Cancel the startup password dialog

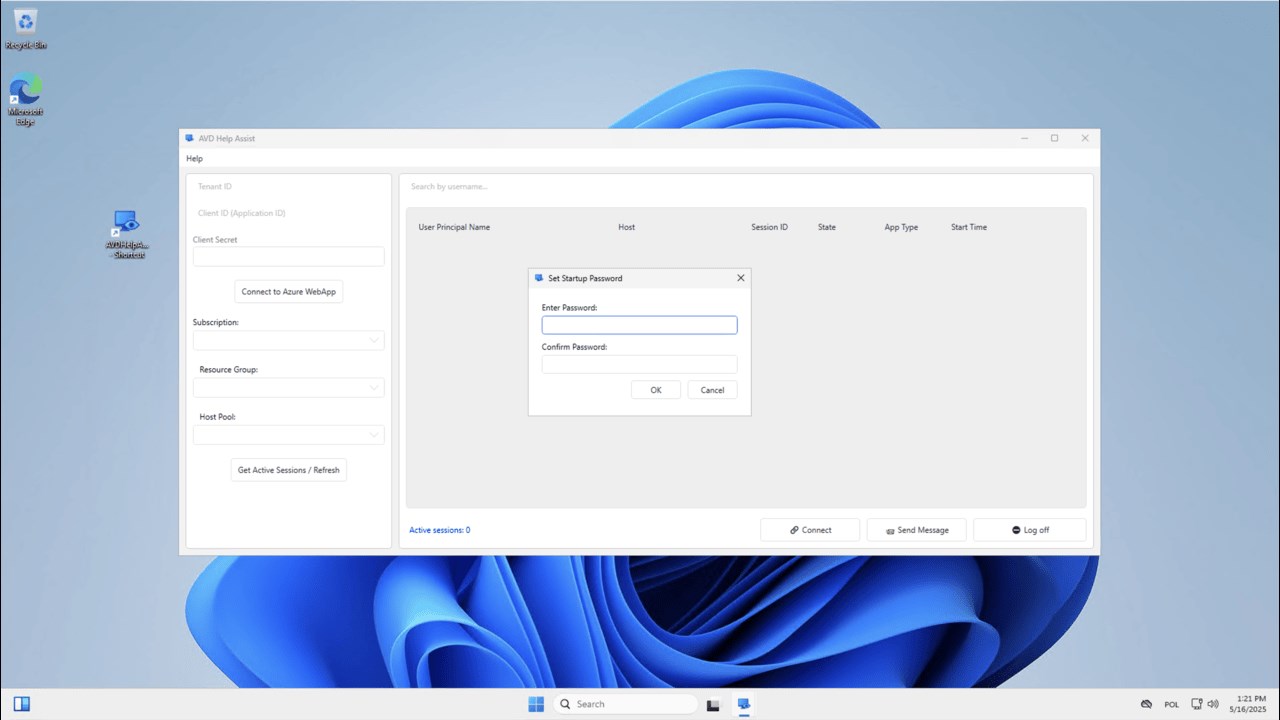point(713,390)
